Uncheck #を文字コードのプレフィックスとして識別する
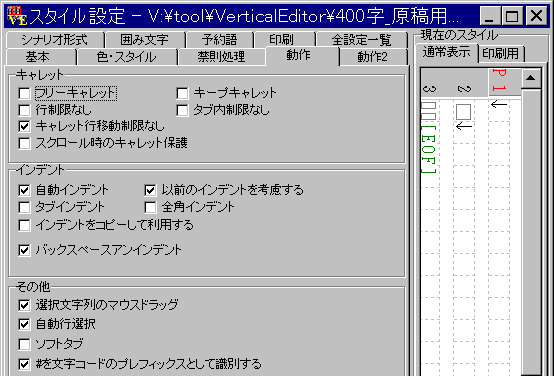Screen dimensions: 554x376 point(24,364)
